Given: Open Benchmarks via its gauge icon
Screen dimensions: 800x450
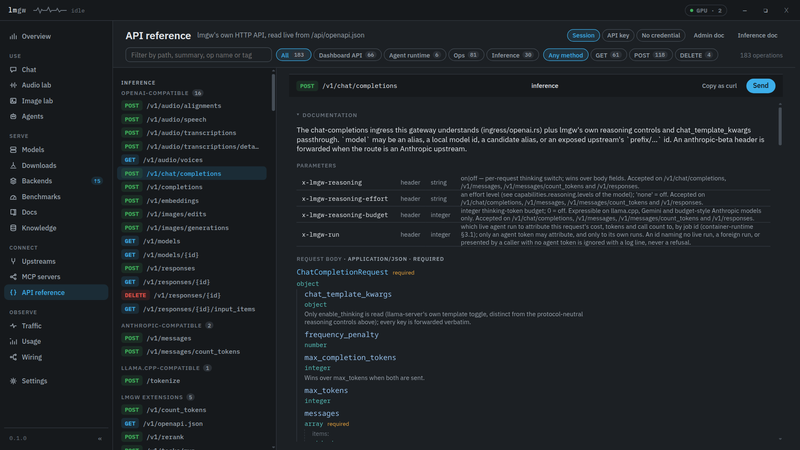Looking at the screenshot, I should [x=13, y=196].
